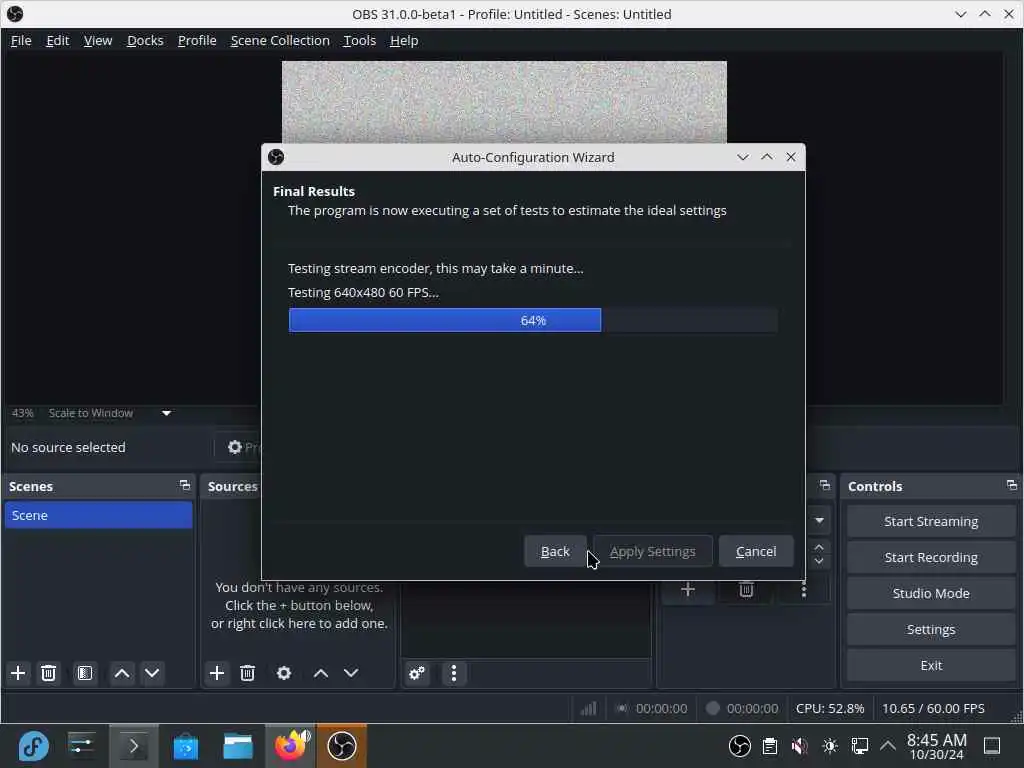Pop out the Scene Transitions dock
1024x768 pixels.
pyautogui.click(x=825, y=485)
